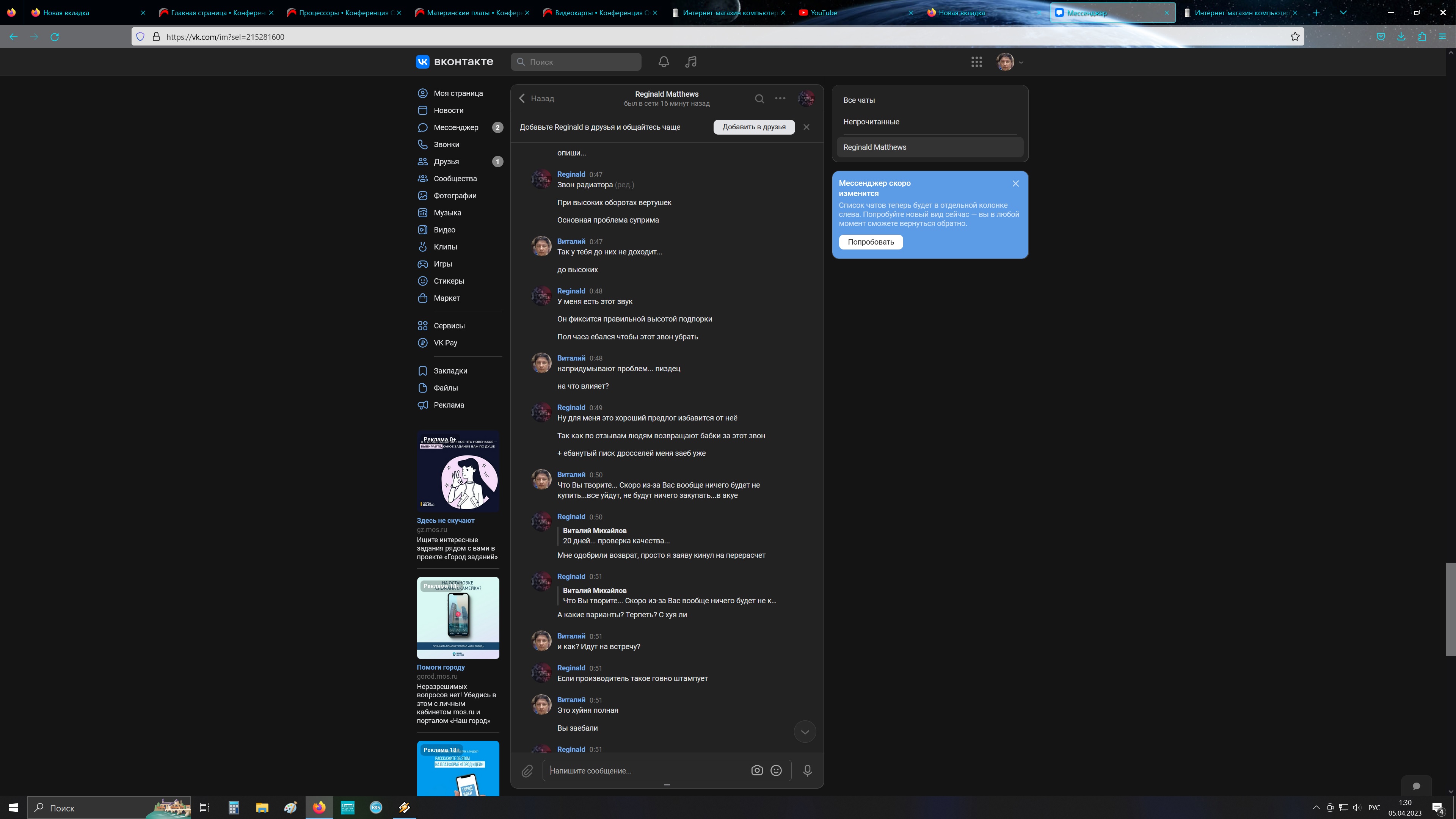Open Друзья in the left menu

pyautogui.click(x=446, y=162)
